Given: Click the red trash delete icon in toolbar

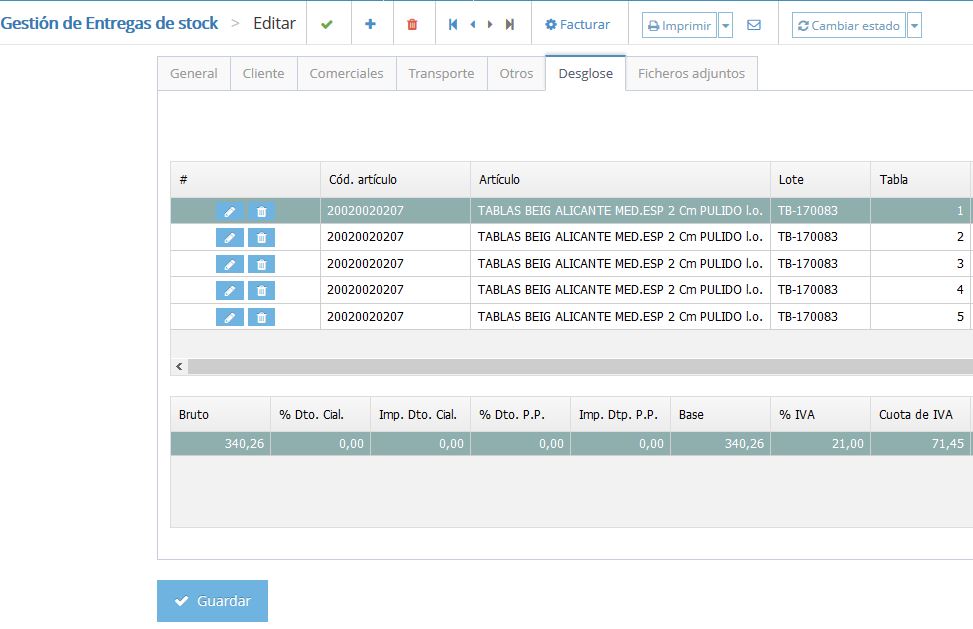Looking at the screenshot, I should (x=412, y=24).
